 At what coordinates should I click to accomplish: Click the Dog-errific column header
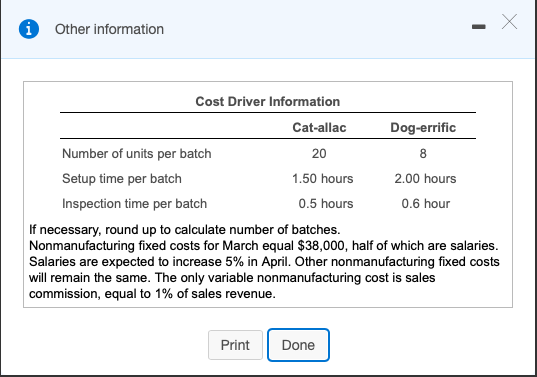coord(423,127)
